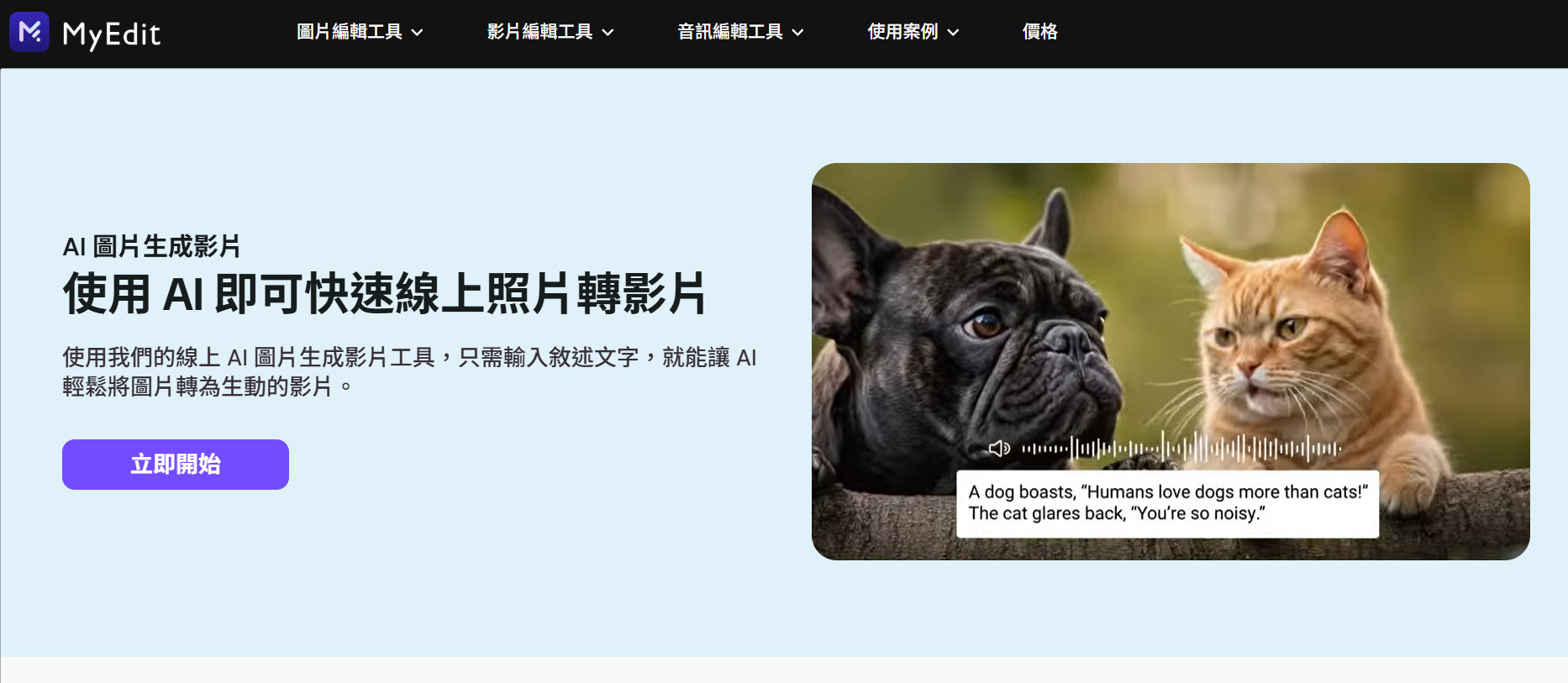Image resolution: width=1568 pixels, height=683 pixels.
Task: Click the AI 圖片生成影片 subtitle
Action: tap(151, 247)
